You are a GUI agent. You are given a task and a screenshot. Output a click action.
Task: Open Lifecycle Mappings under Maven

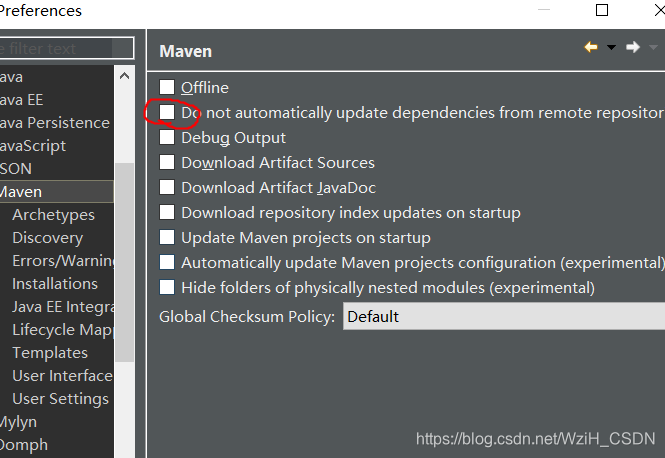[63, 329]
